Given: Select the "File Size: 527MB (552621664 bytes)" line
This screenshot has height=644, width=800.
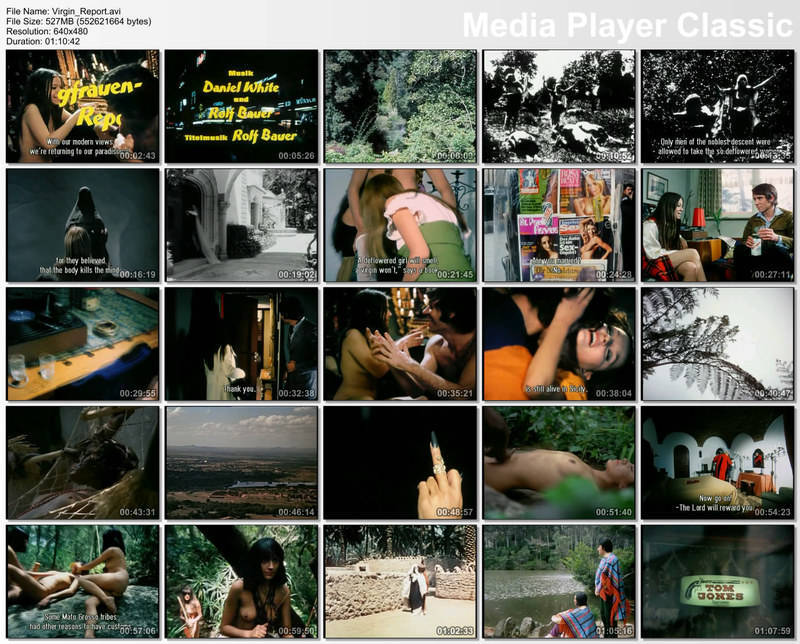Looking at the screenshot, I should pyautogui.click(x=79, y=21).
